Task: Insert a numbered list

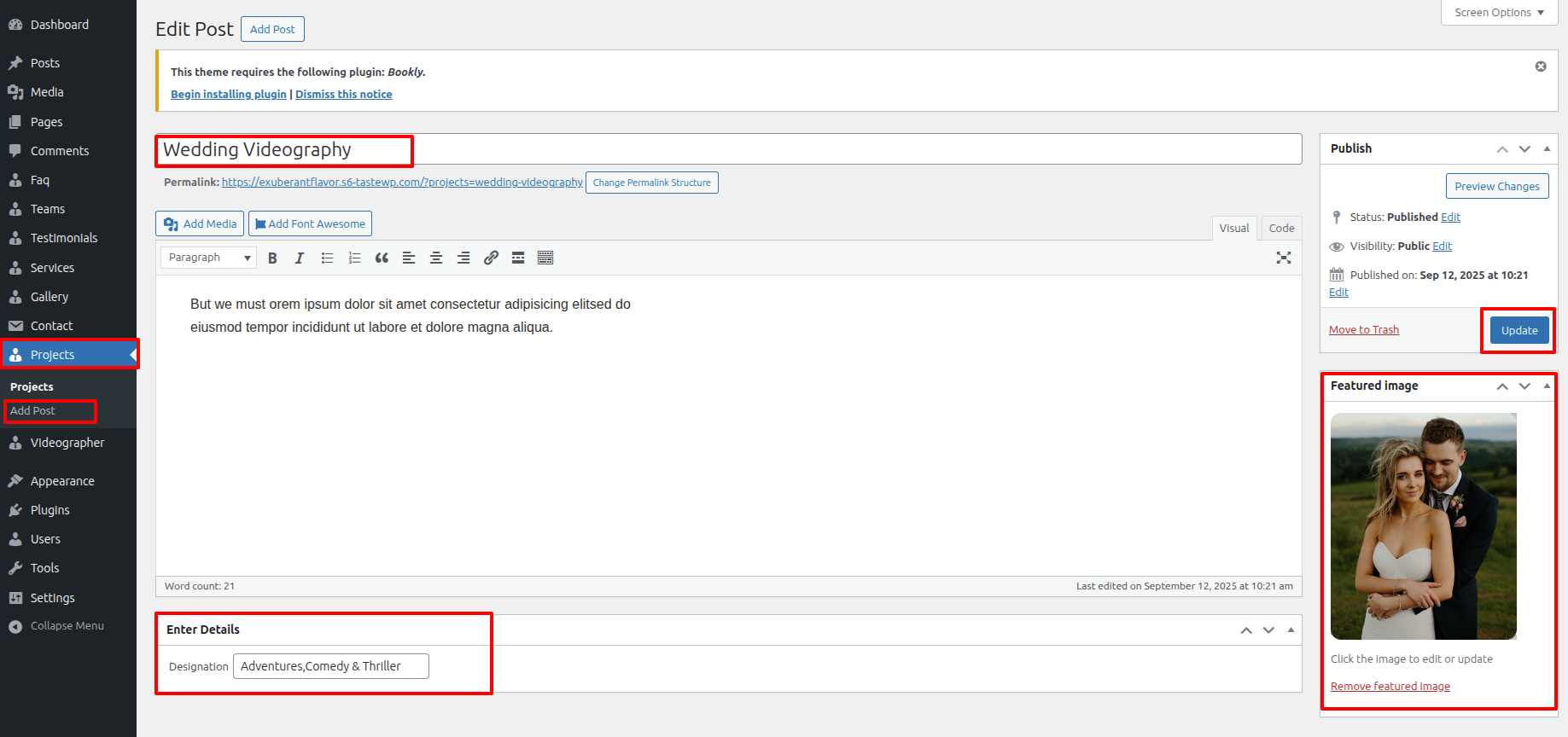Action: click(354, 258)
